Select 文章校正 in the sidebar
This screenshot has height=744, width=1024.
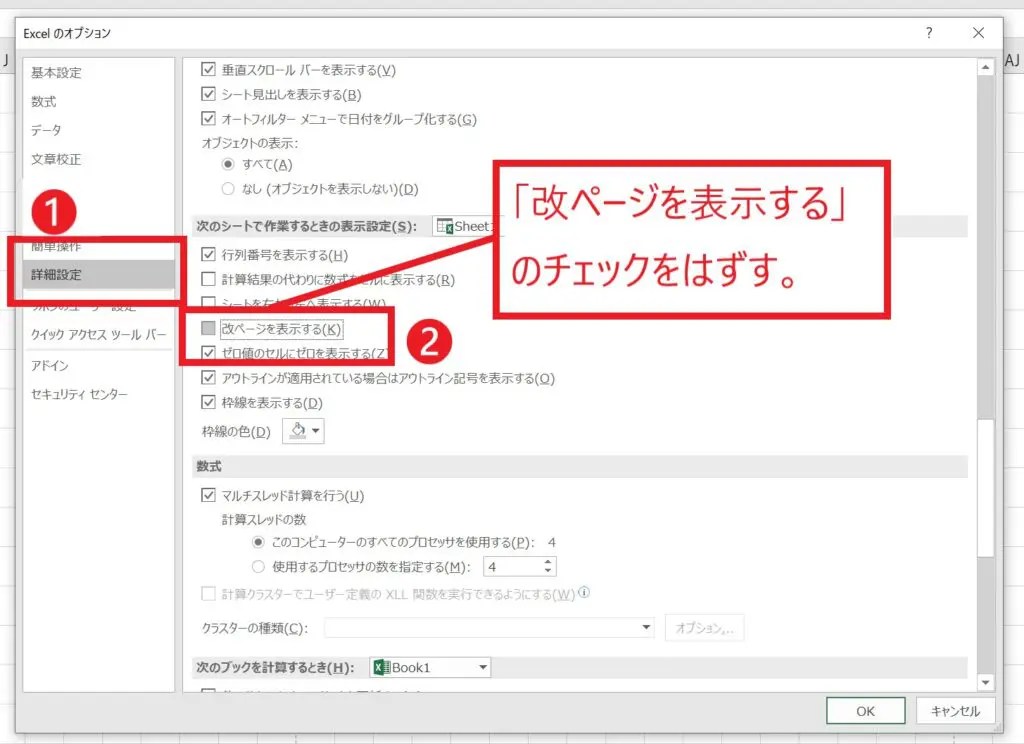pos(56,159)
